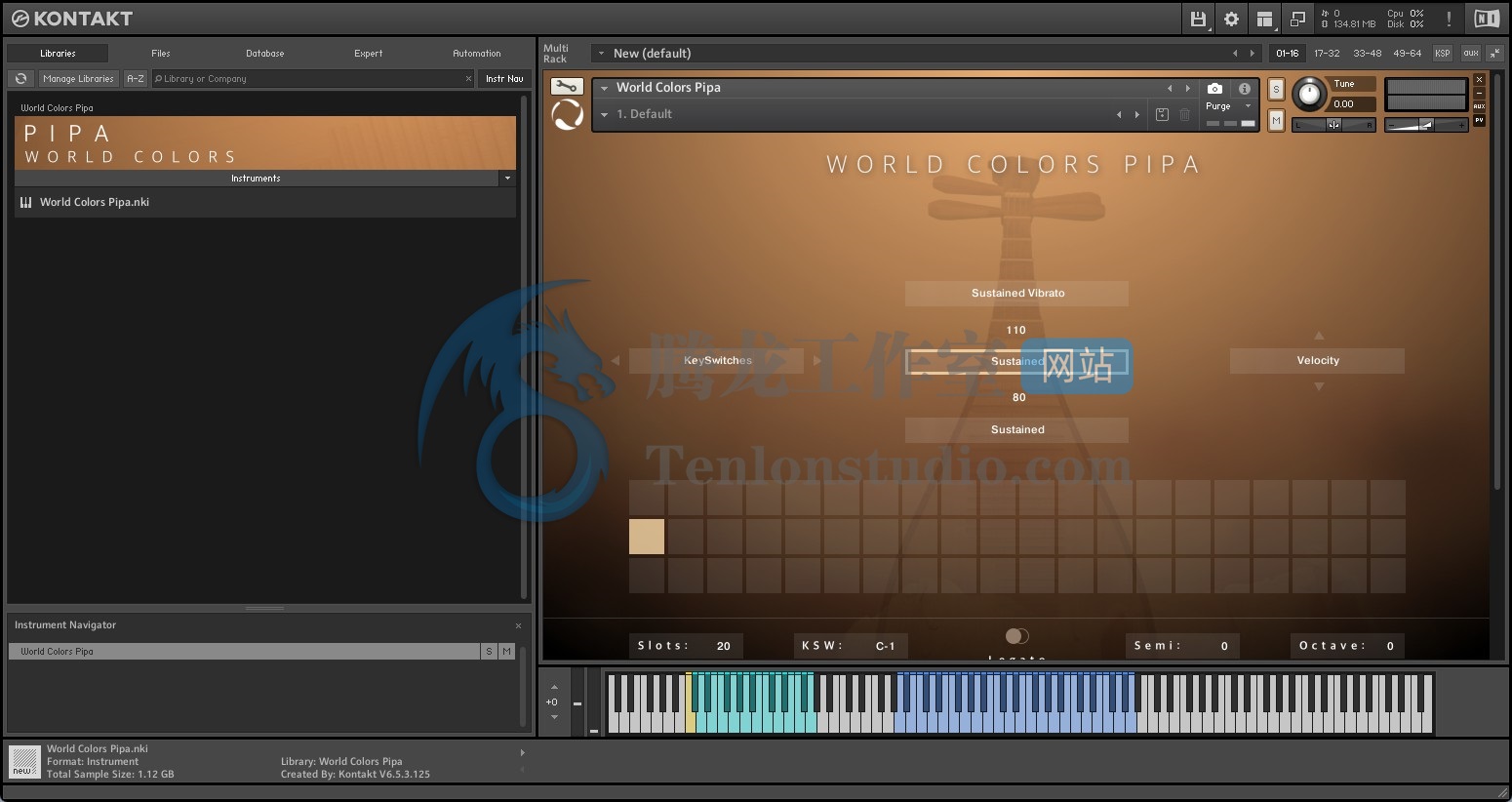Clear the library search field

pos(468,79)
